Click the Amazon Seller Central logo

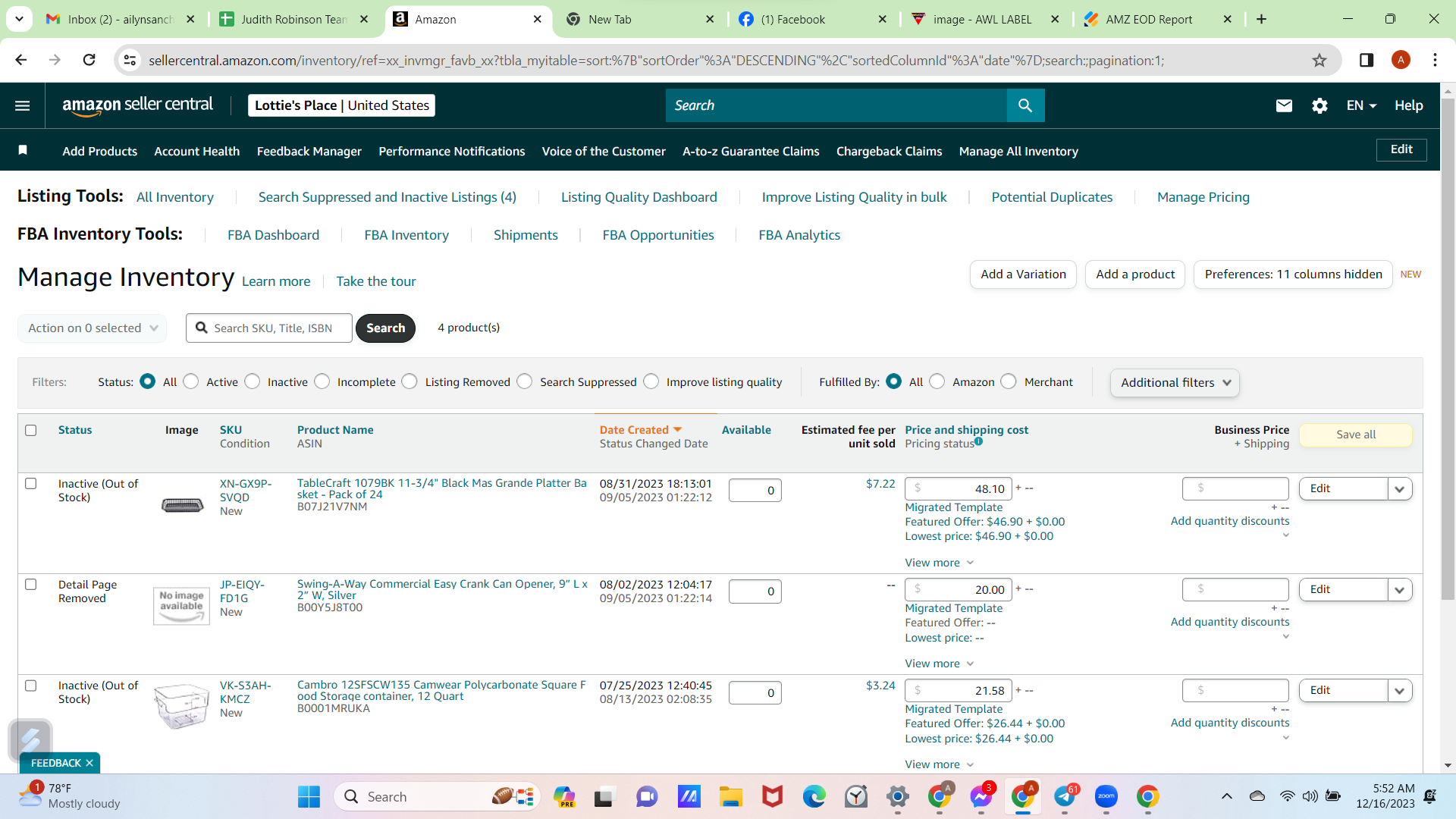[137, 105]
